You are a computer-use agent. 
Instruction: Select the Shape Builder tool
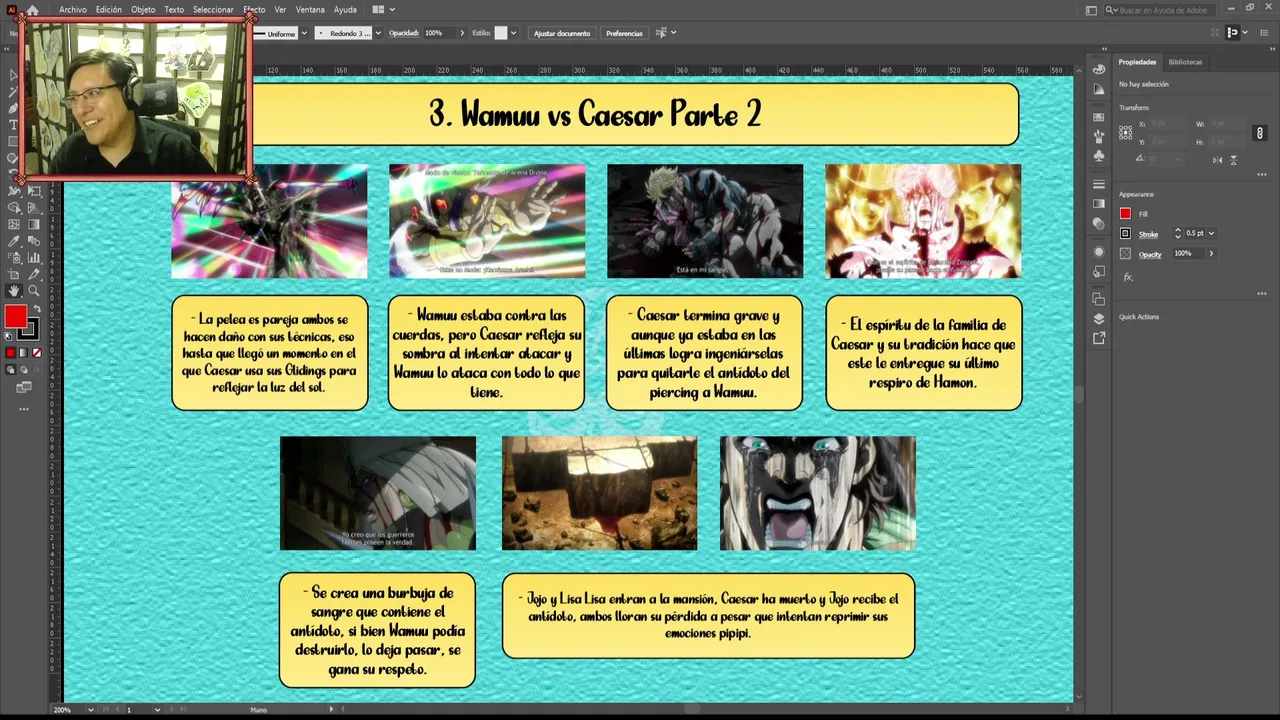coord(15,207)
